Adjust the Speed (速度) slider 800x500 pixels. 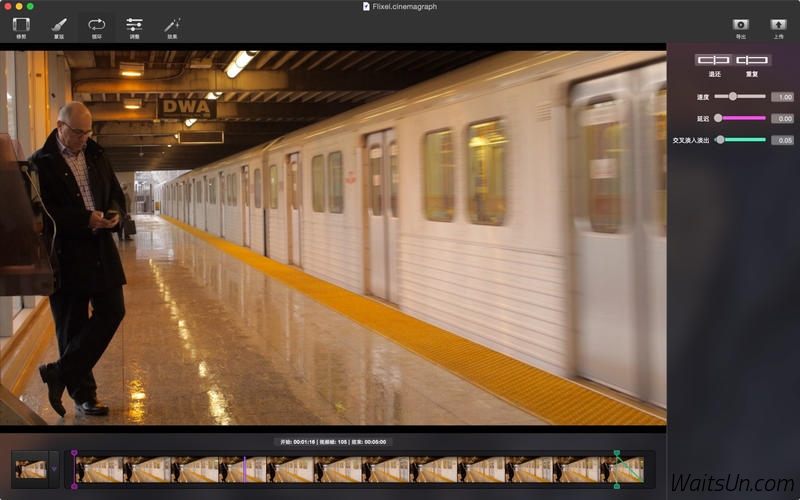[x=740, y=96]
